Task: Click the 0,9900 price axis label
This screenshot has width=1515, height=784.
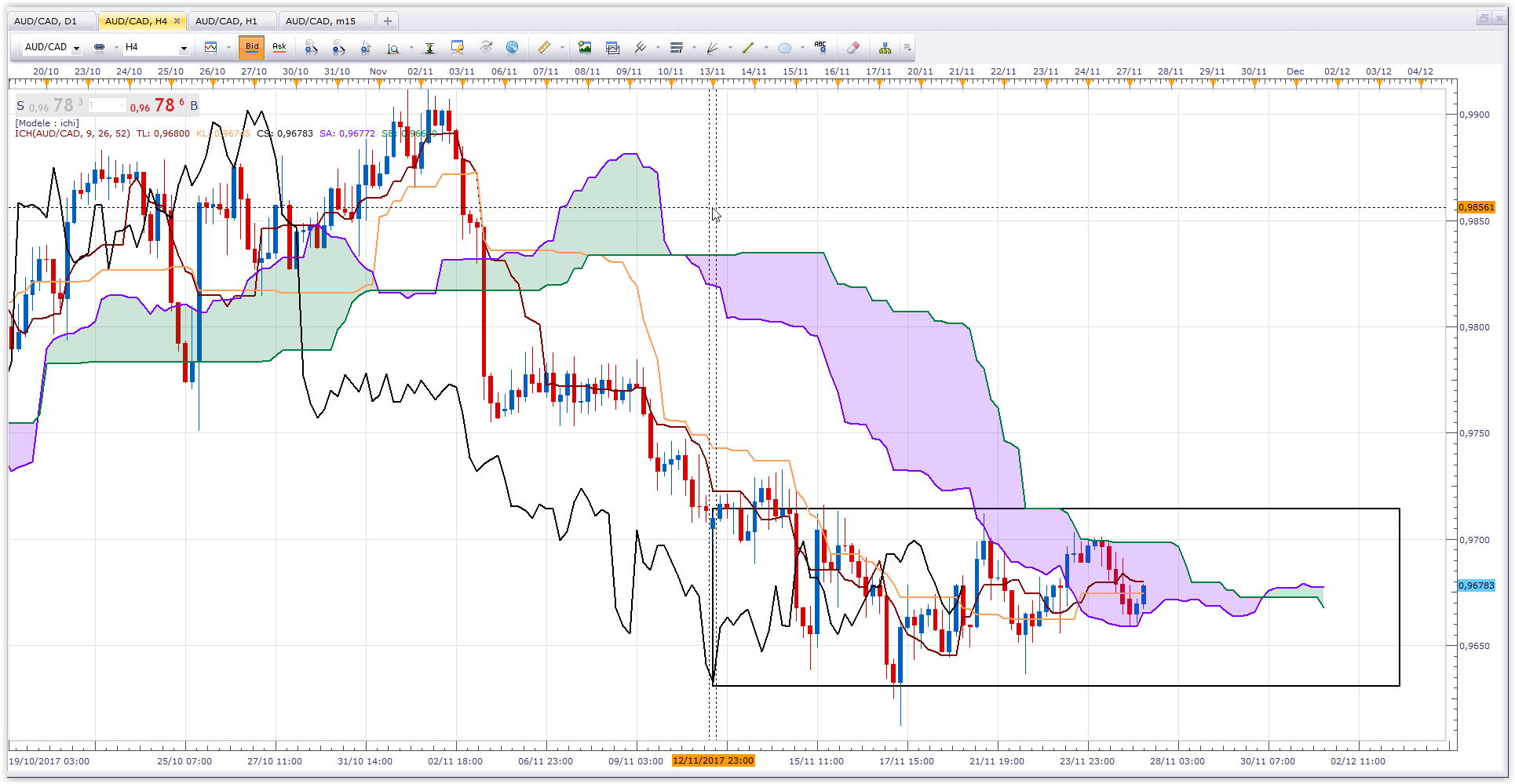Action: click(x=1474, y=115)
